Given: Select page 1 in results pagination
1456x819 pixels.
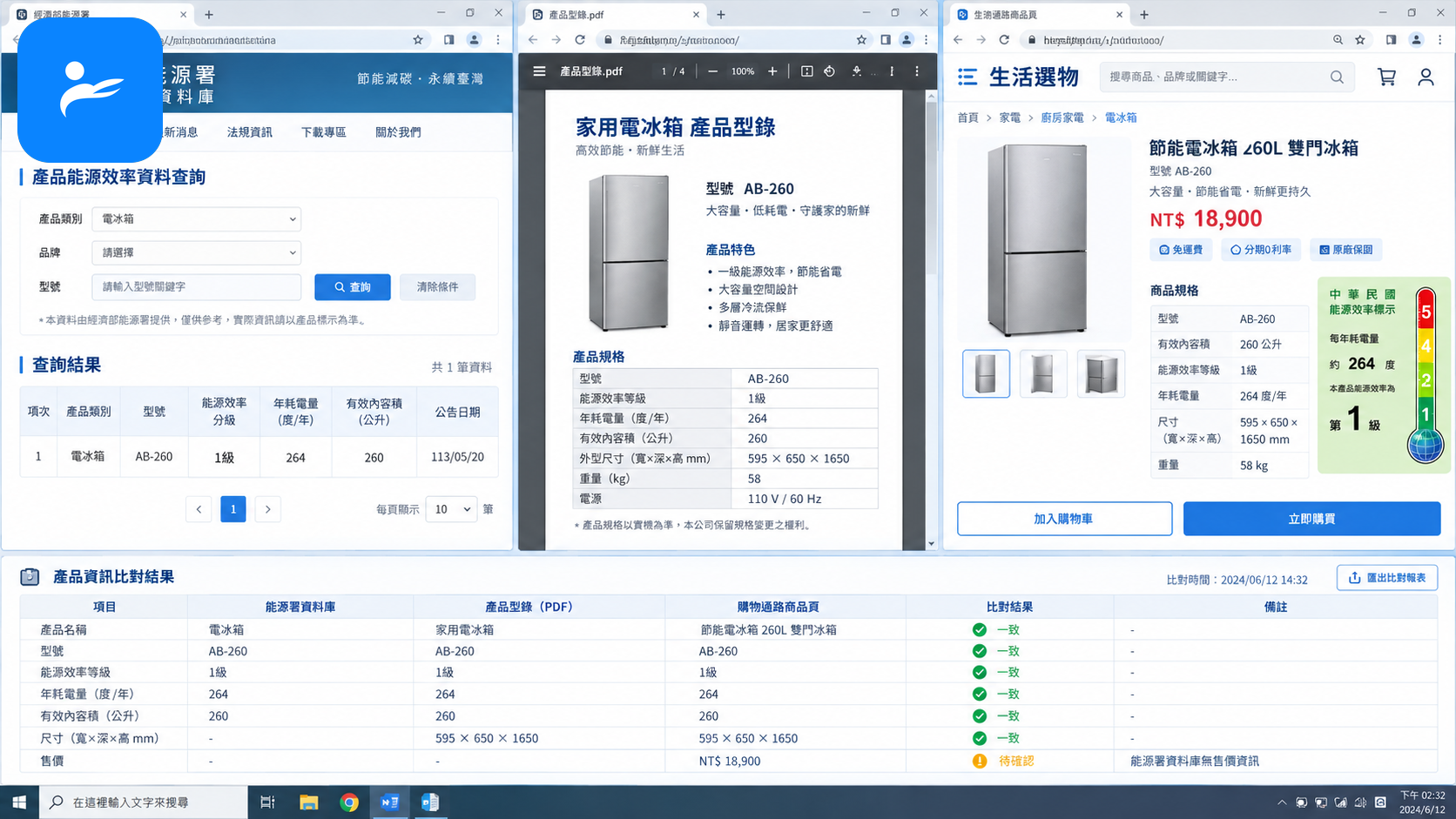Looking at the screenshot, I should [233, 509].
